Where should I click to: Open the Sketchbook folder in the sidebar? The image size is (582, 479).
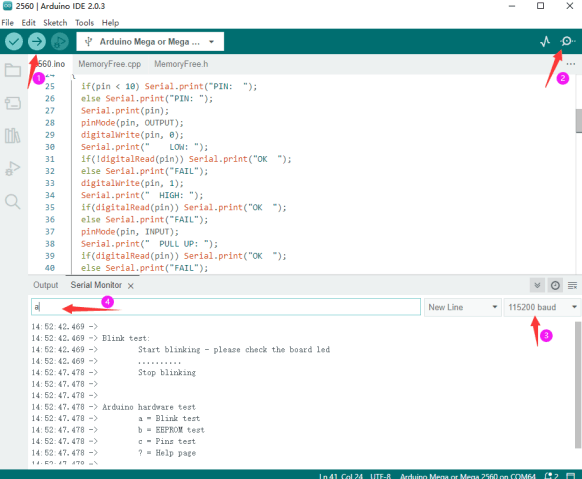pyautogui.click(x=13, y=70)
